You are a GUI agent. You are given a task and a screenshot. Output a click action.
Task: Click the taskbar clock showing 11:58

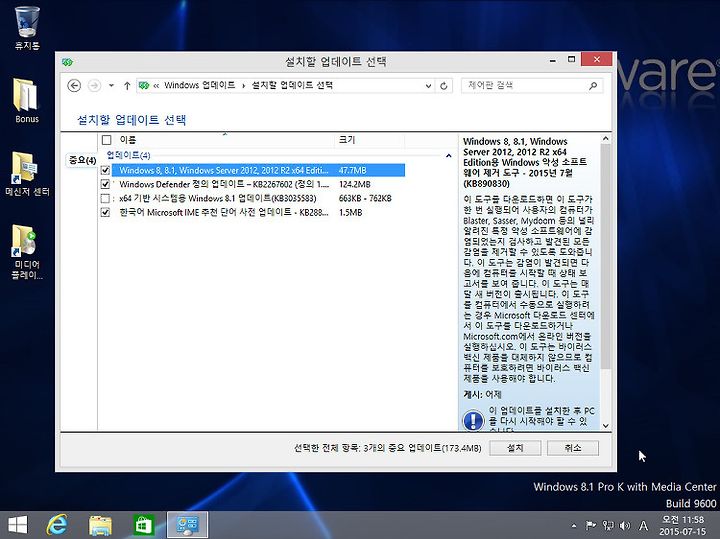tap(682, 525)
